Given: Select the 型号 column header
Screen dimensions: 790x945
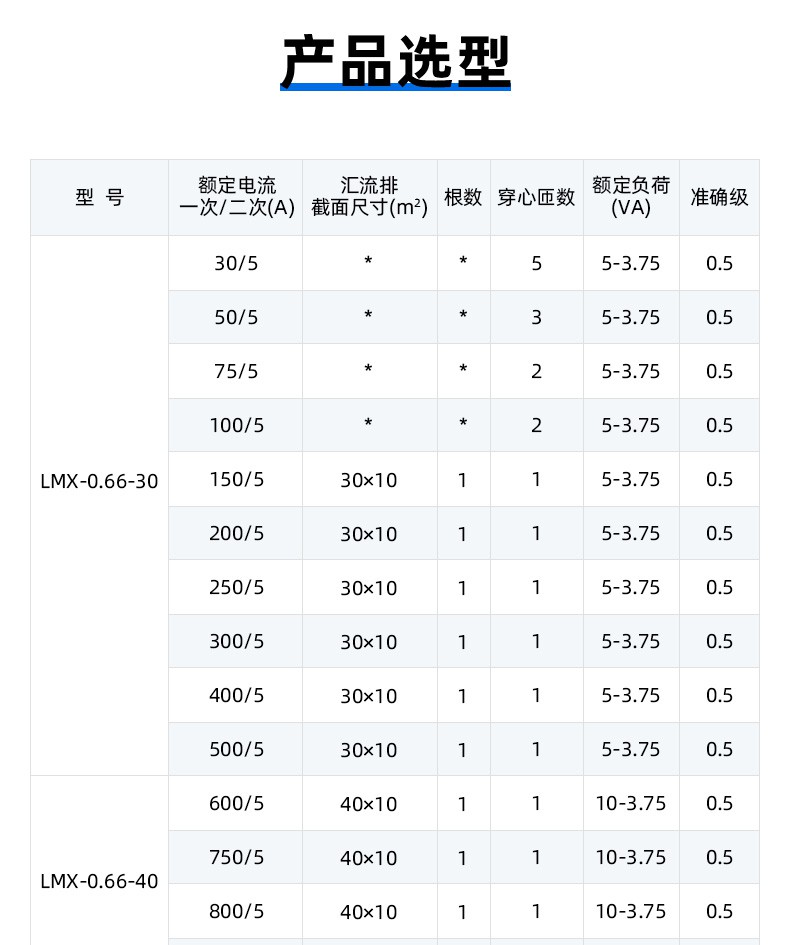Looking at the screenshot, I should tap(99, 197).
